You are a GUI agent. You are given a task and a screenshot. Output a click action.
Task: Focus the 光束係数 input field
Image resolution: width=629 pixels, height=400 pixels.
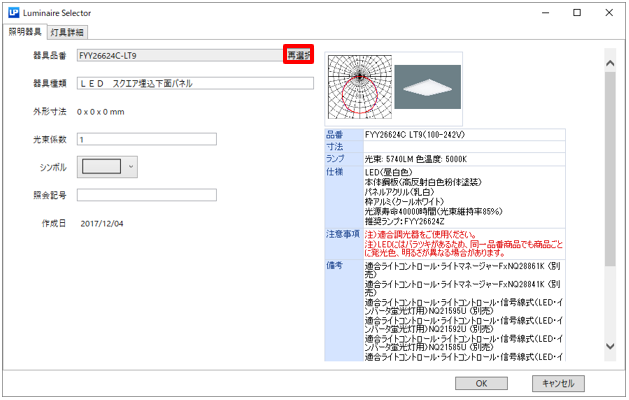146,139
